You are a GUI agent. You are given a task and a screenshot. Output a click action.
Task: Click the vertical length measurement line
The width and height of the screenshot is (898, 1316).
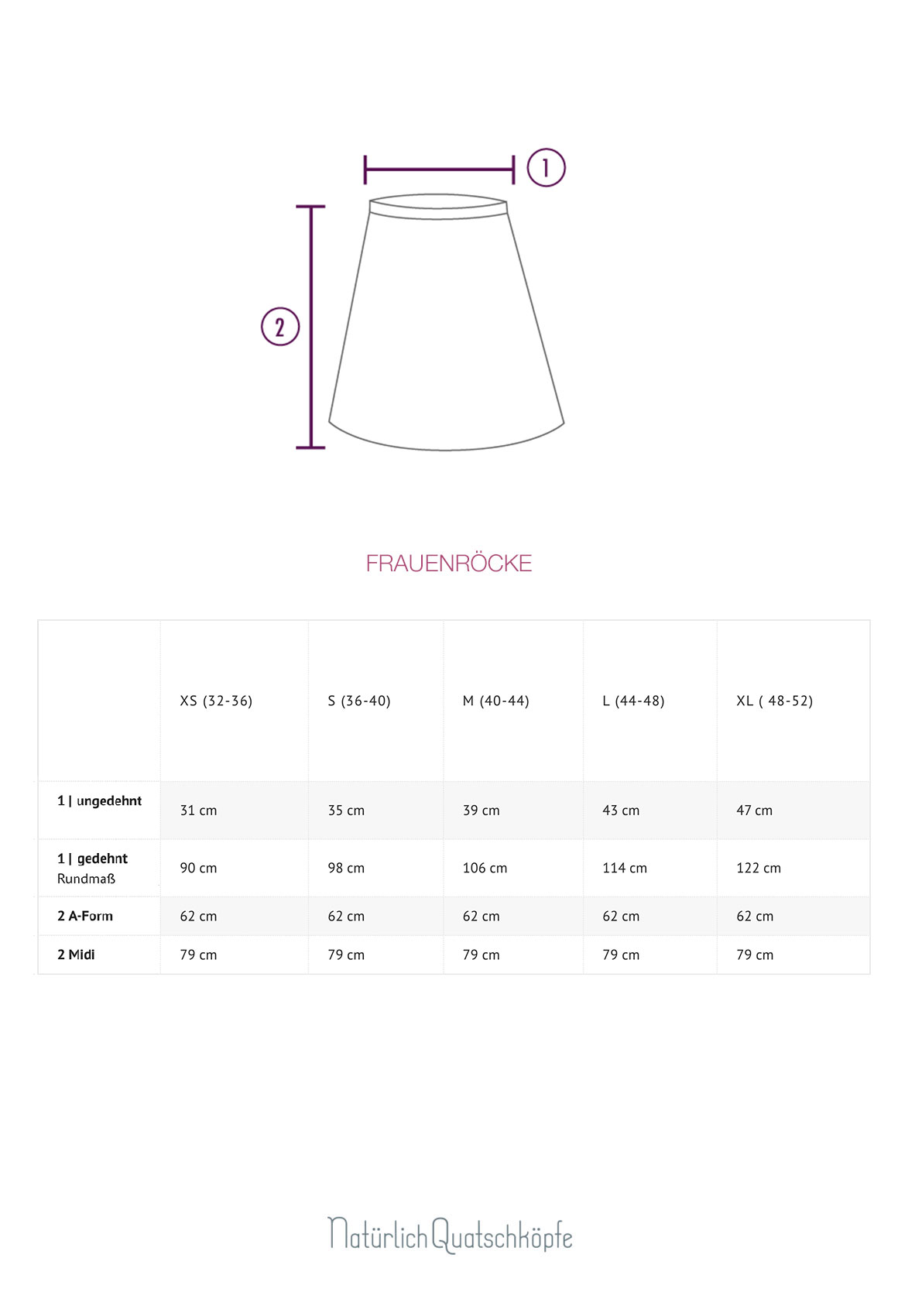click(311, 327)
